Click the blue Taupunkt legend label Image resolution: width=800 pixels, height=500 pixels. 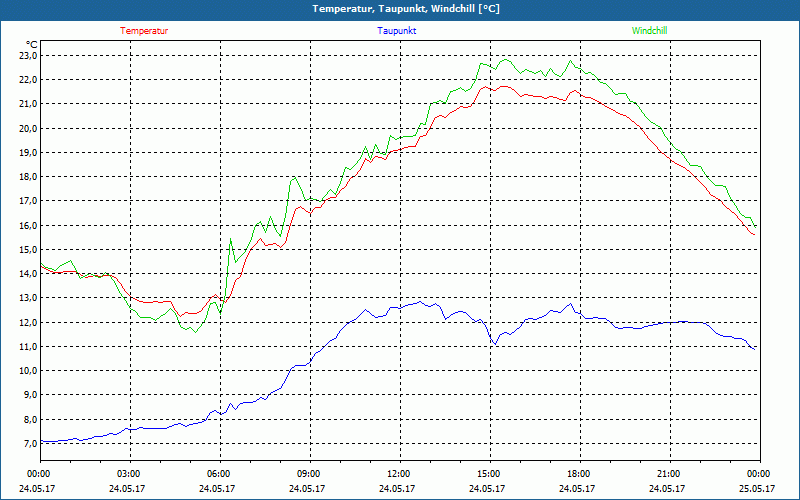[396, 31]
